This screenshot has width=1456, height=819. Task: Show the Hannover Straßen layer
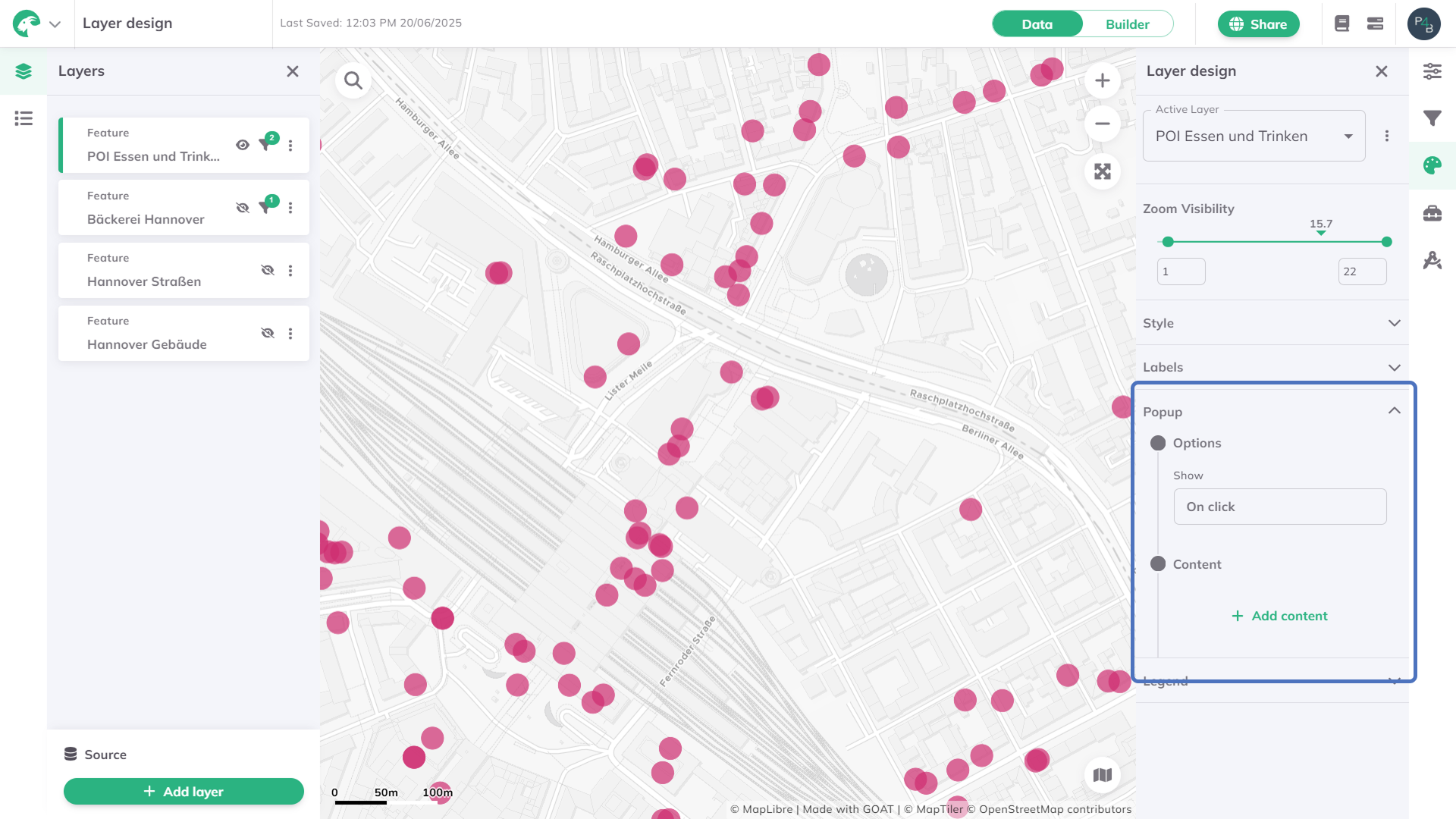coord(267,270)
